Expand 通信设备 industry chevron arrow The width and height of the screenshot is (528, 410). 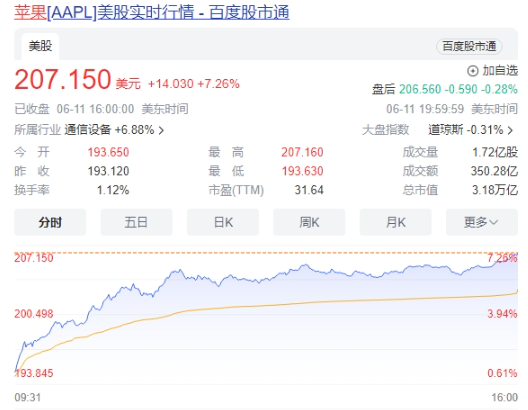[161, 130]
